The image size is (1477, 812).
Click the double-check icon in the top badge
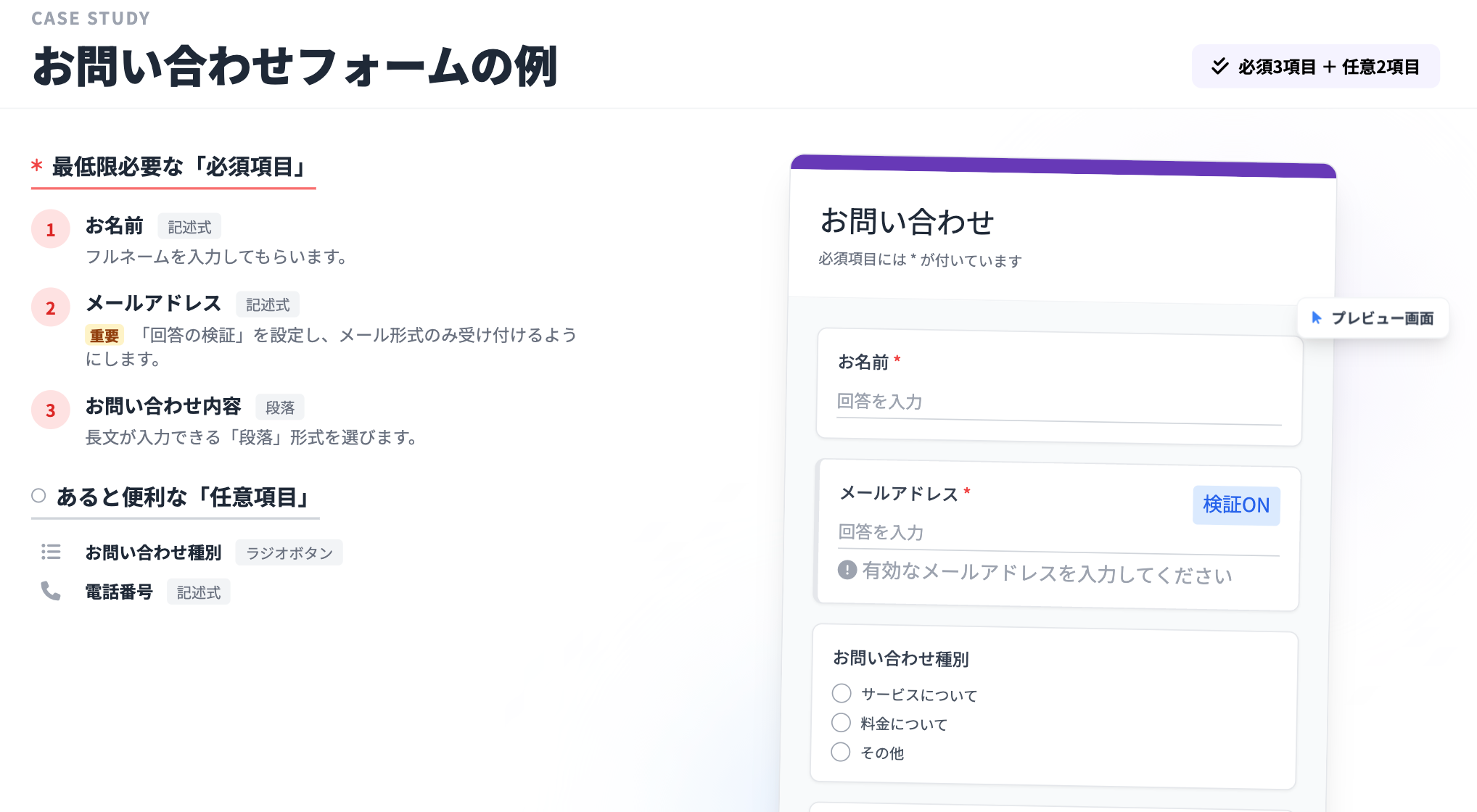[x=1220, y=67]
